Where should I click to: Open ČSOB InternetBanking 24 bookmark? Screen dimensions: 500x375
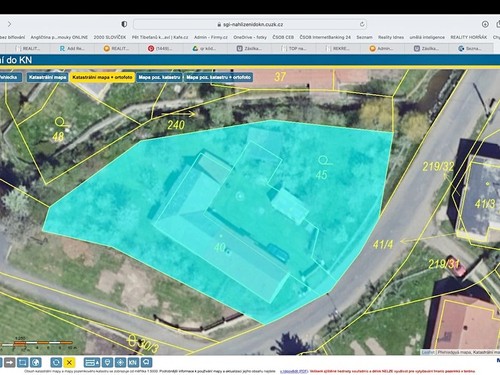325,37
